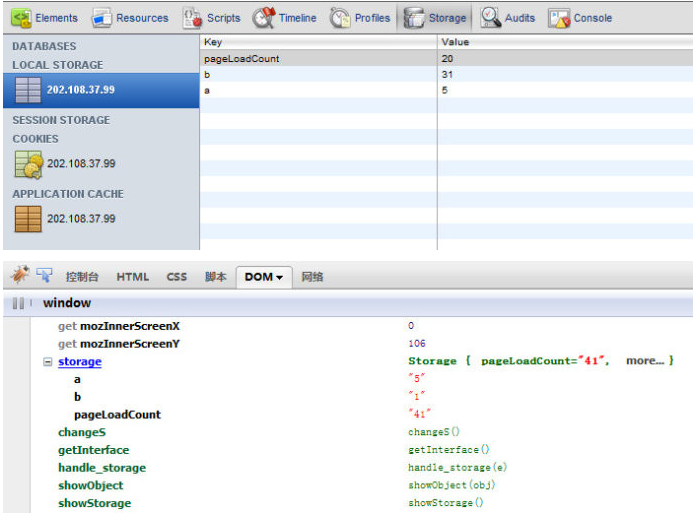
Task: Click the value 106 in DOM panel
Action: tap(417, 344)
